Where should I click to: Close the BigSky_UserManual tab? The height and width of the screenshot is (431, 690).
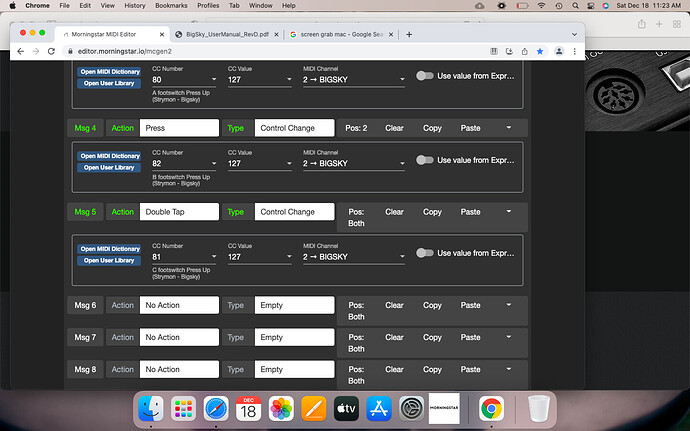click(276, 34)
